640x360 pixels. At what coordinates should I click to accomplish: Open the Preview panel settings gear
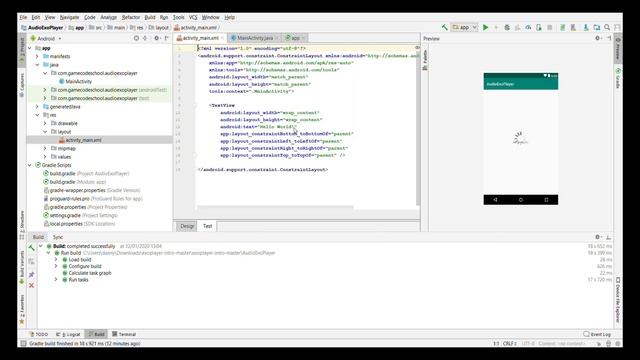click(x=598, y=38)
